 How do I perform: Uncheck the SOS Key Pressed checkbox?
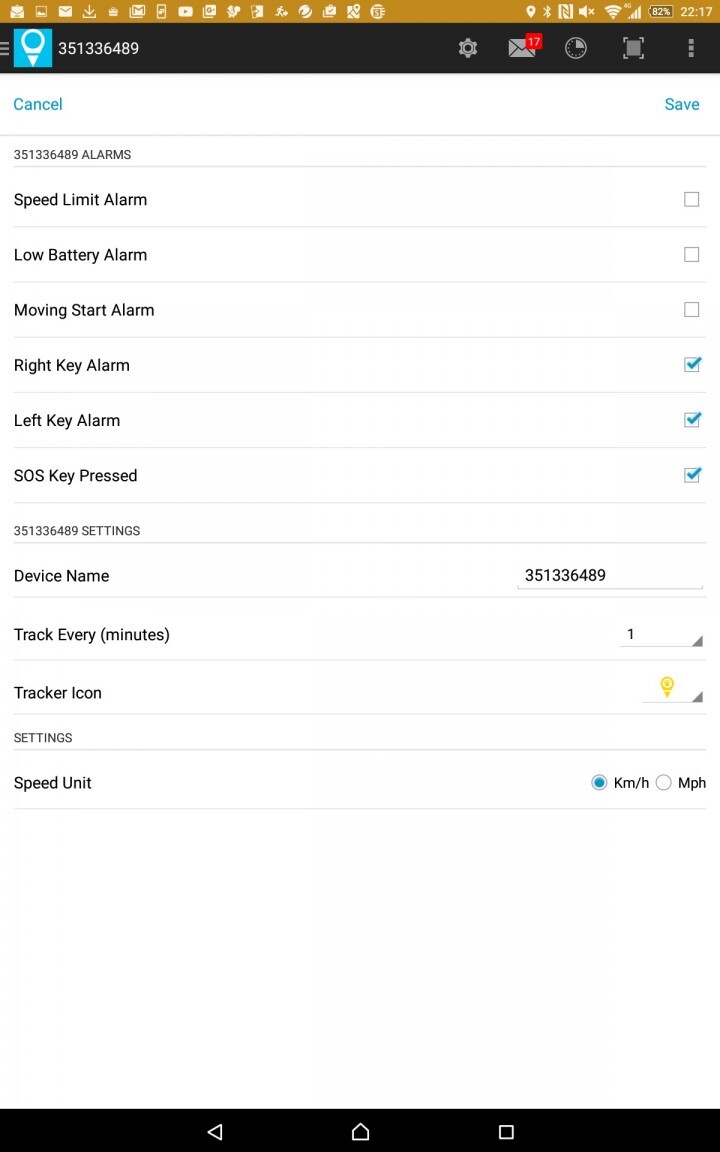pos(691,475)
